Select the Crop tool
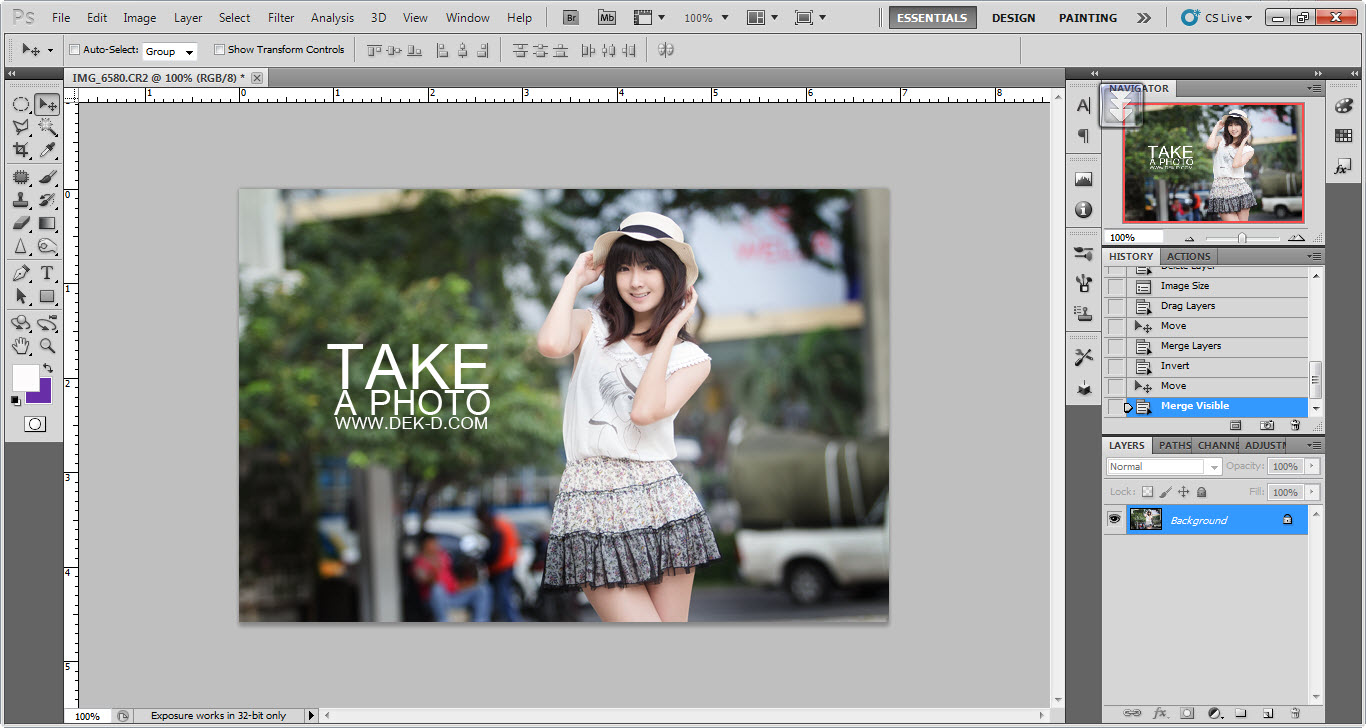 [20, 150]
